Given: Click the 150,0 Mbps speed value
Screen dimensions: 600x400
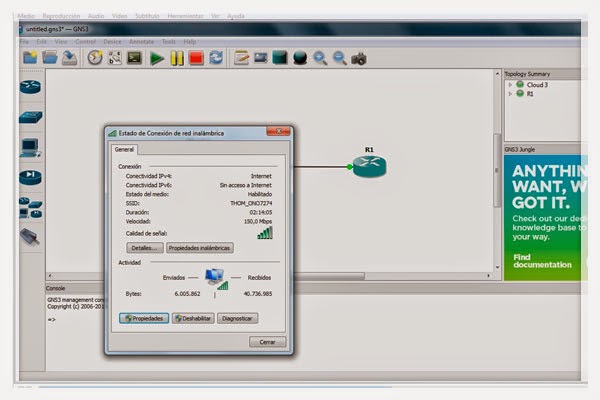Looking at the screenshot, I should tap(258, 222).
